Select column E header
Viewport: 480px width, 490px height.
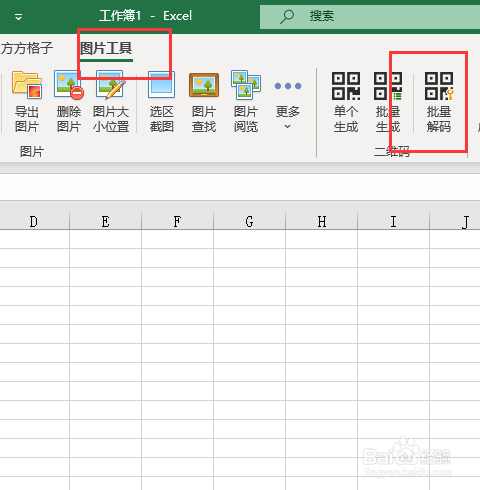click(x=105, y=220)
